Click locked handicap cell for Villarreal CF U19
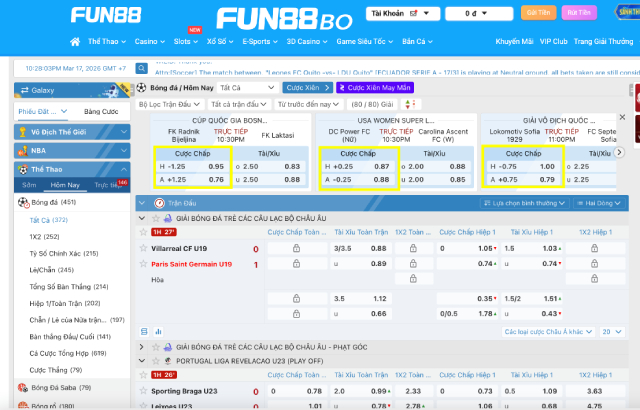The height and width of the screenshot is (410, 640). [297, 248]
